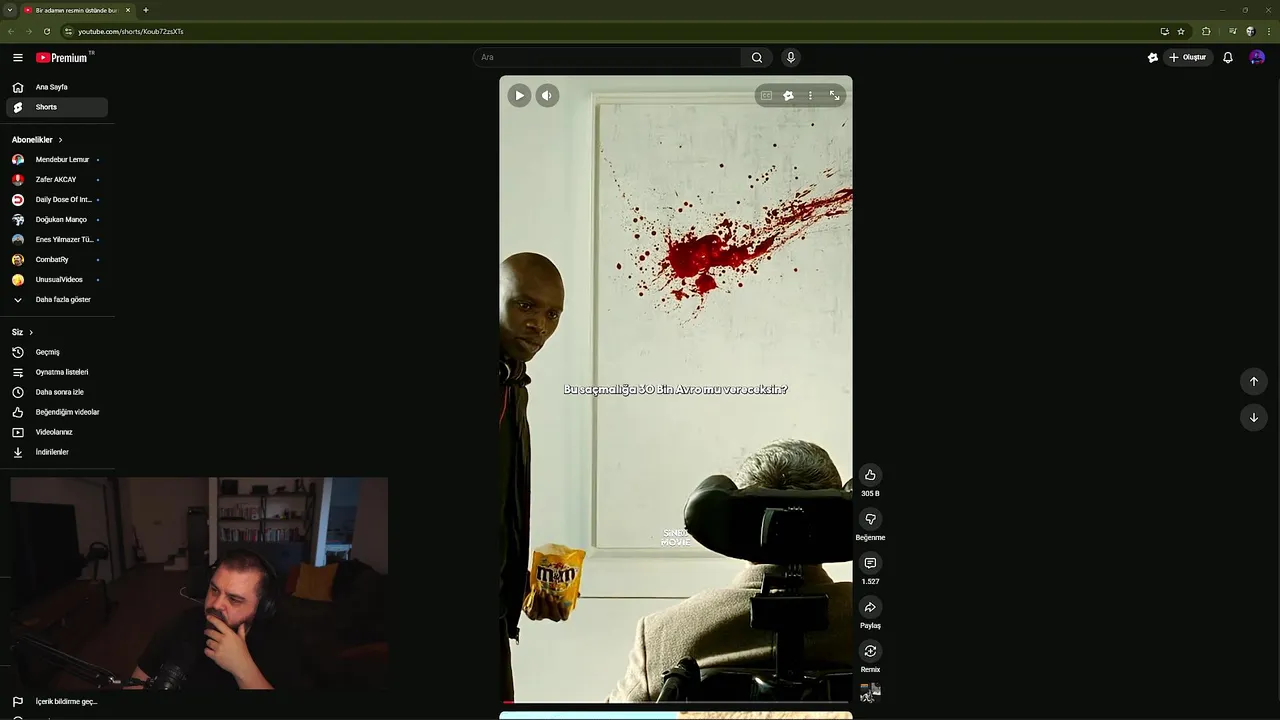1280x720 pixels.
Task: Open the AI Ask star icon on video
Action: click(788, 95)
